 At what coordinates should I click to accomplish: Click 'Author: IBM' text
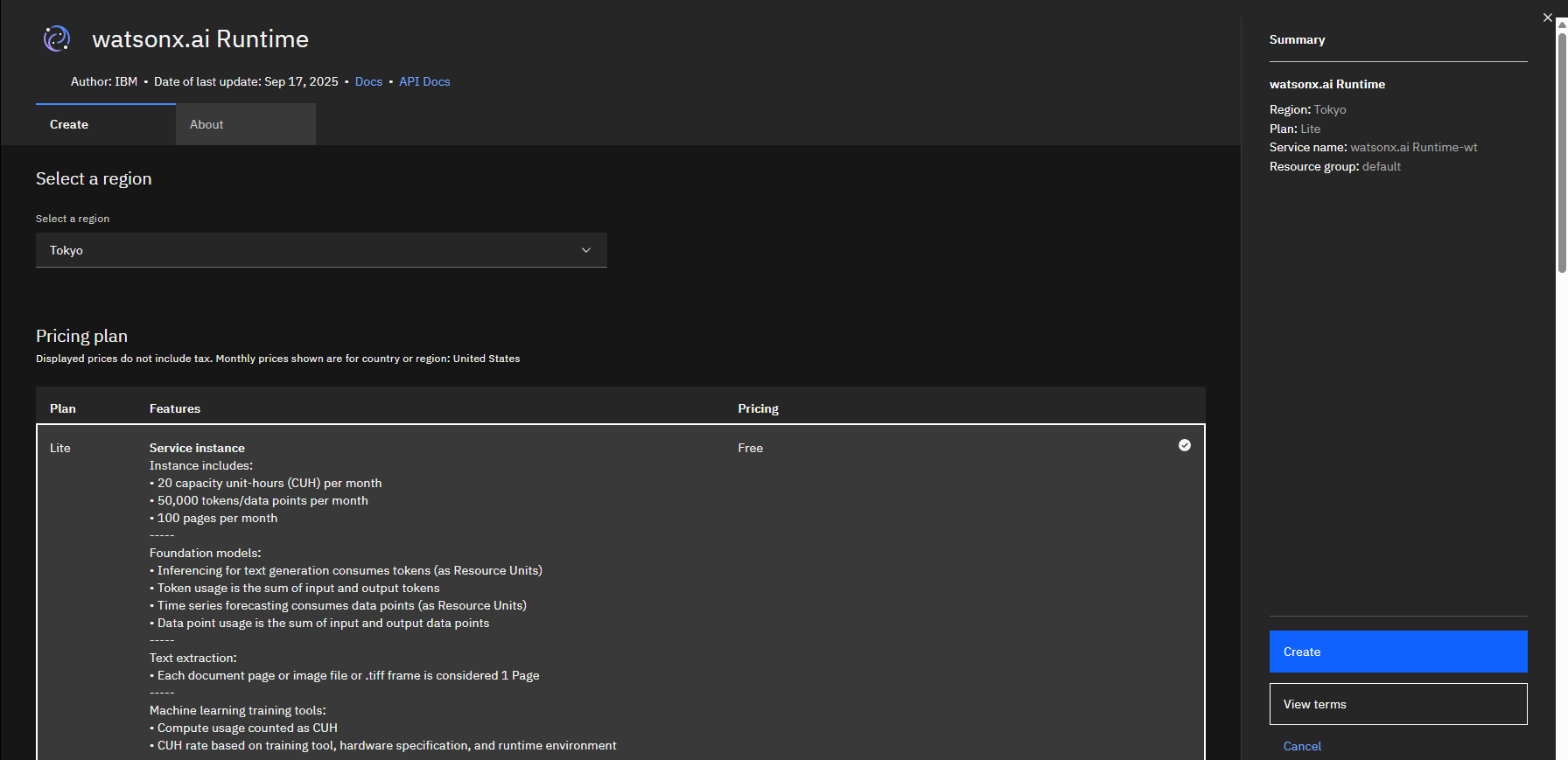click(104, 81)
